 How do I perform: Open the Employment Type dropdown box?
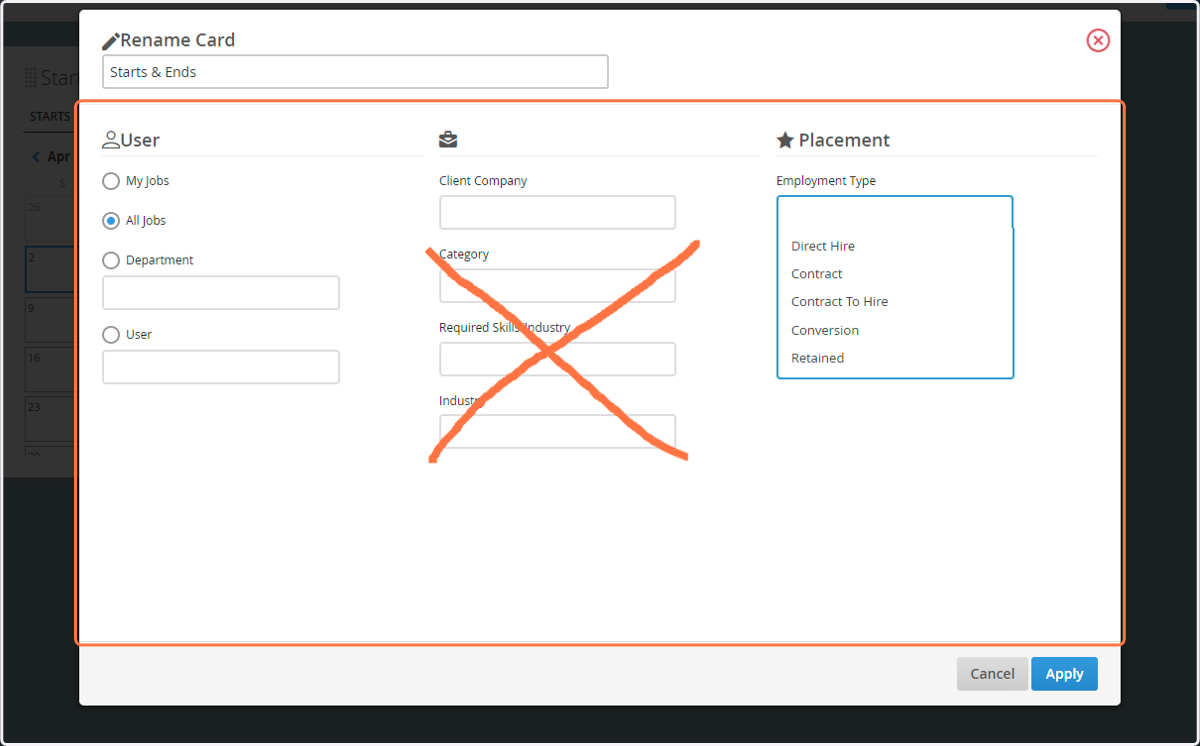(895, 212)
